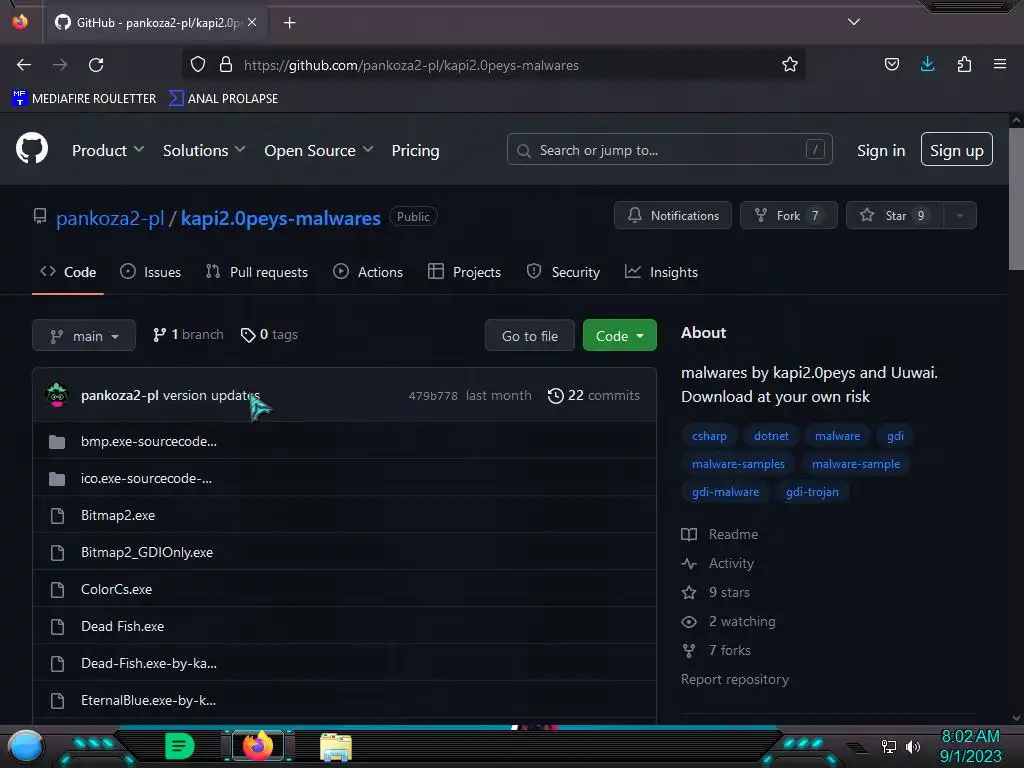Screen dimensions: 1024x768
Task: Open Firefox downloads arrow icon
Action: pos(927,64)
